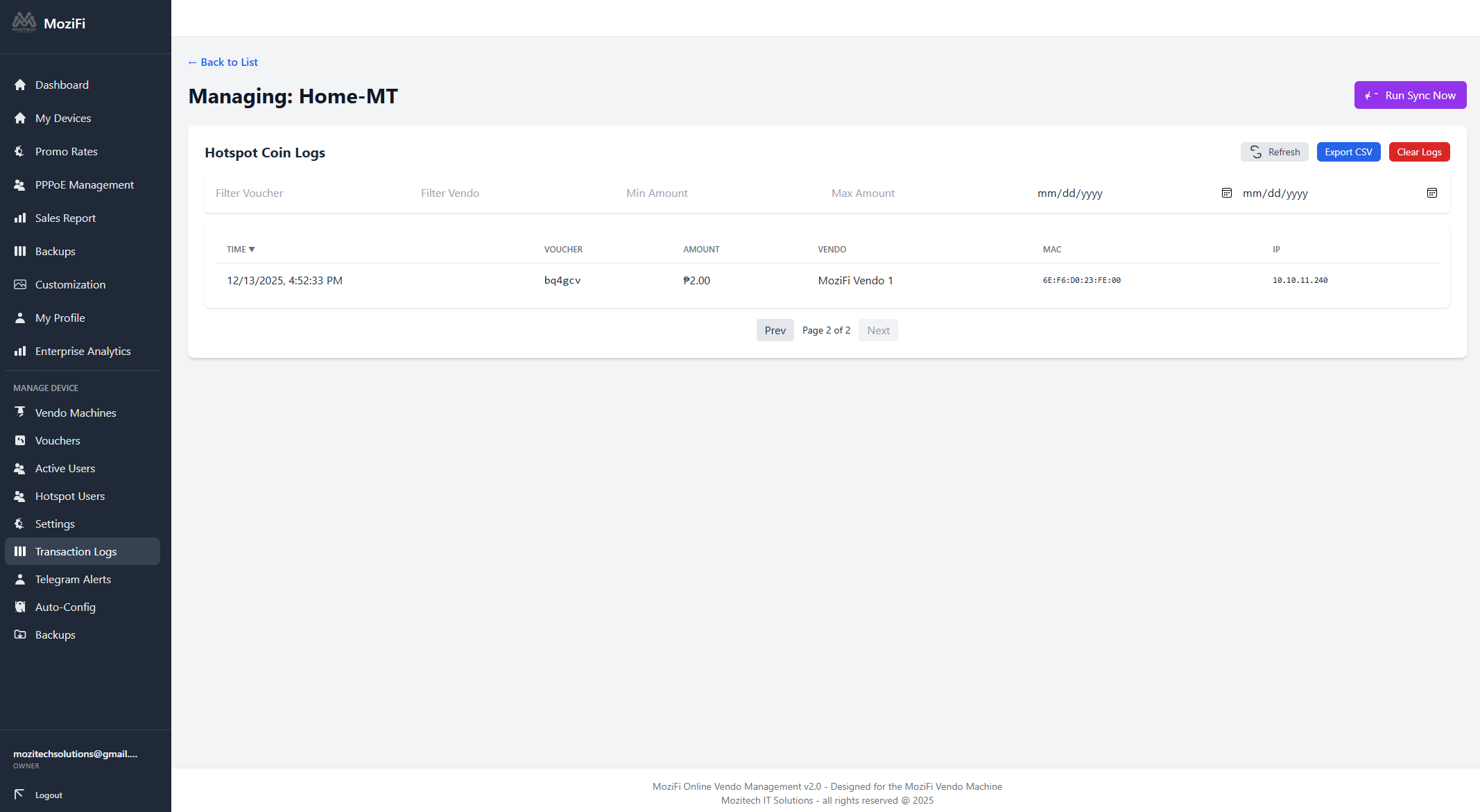Click the Customization image icon
This screenshot has width=1480, height=812.
[20, 284]
